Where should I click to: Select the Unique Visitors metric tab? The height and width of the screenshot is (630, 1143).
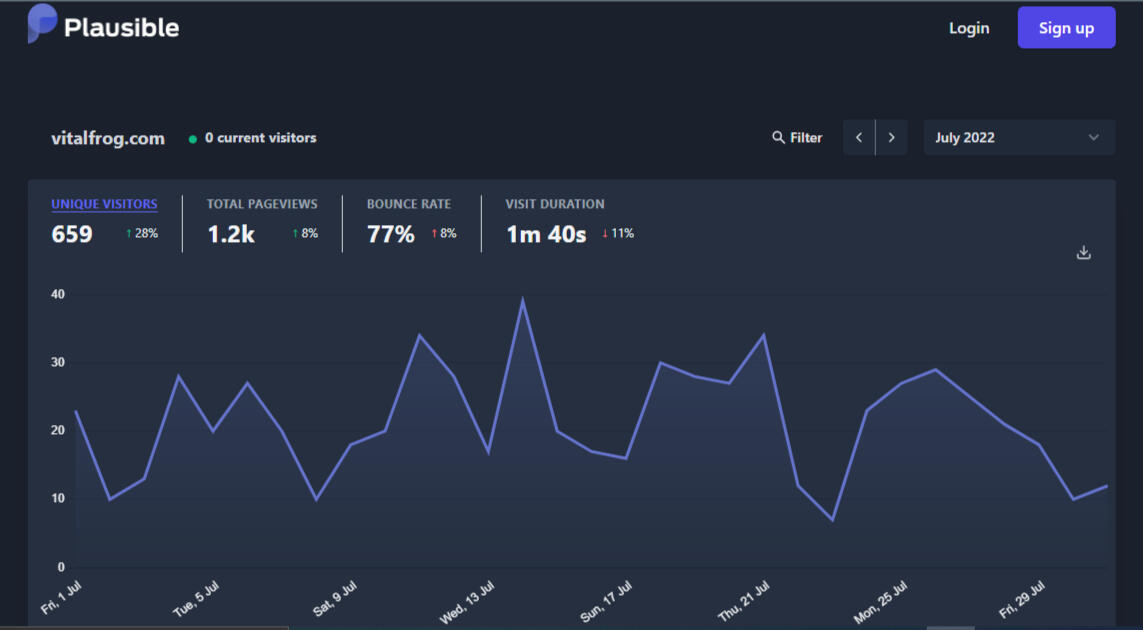coord(104,204)
